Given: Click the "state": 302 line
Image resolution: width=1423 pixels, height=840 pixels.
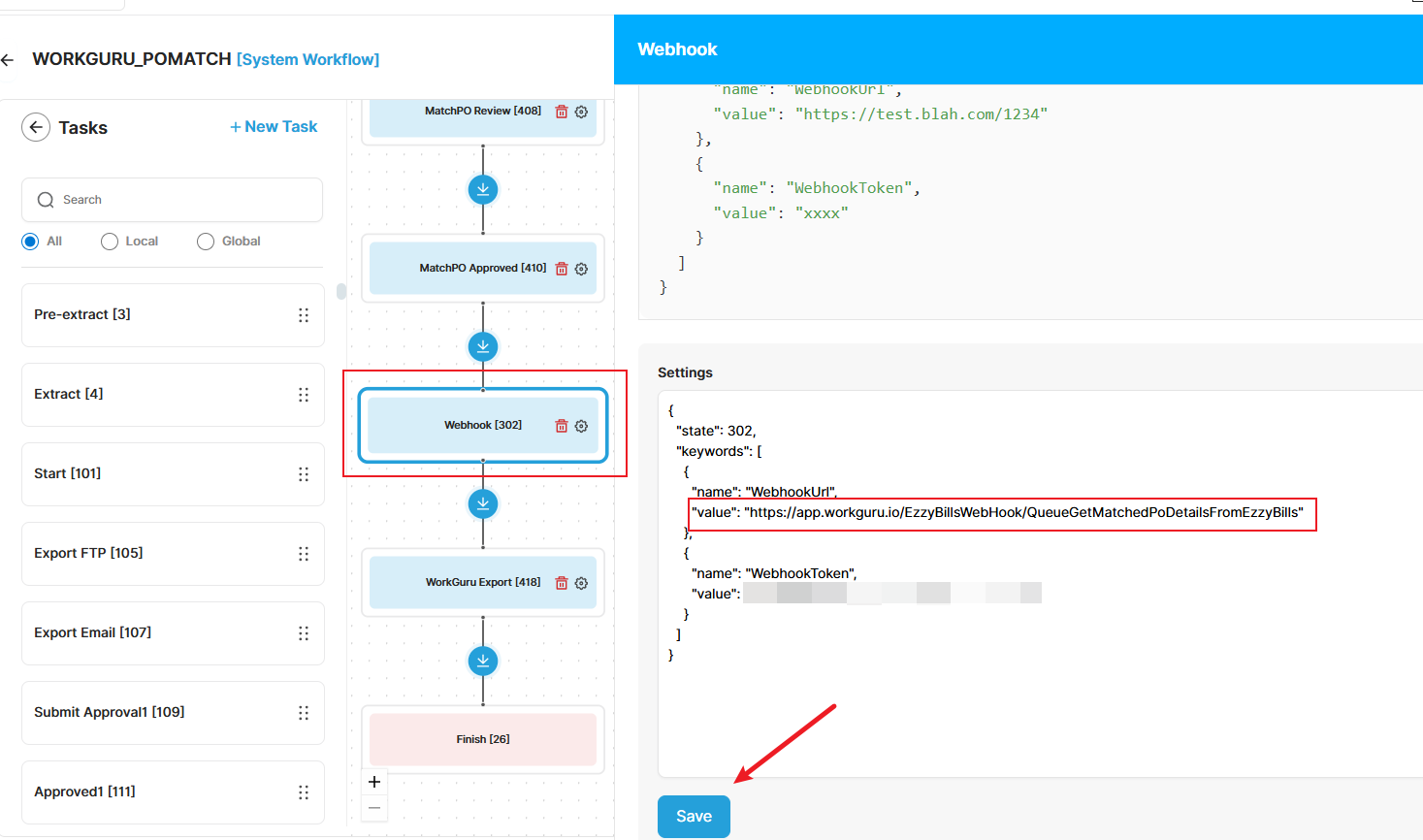Looking at the screenshot, I should click(716, 431).
